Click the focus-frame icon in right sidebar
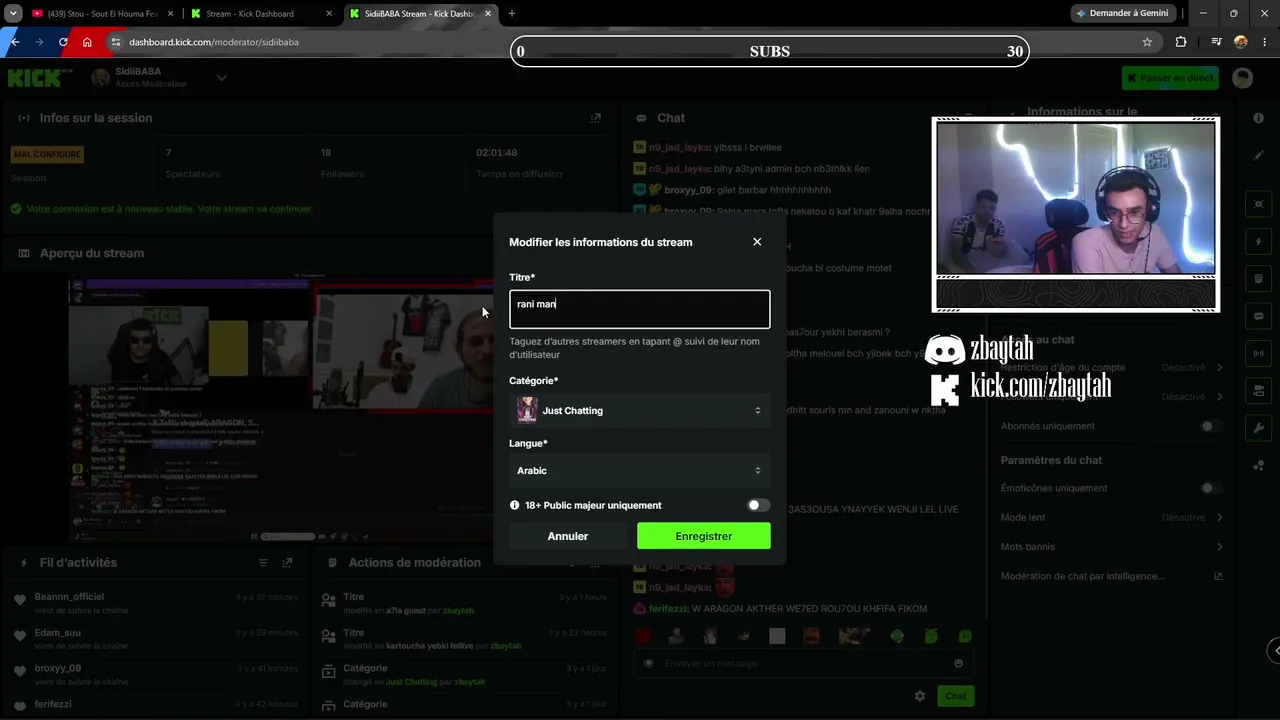 (x=1258, y=204)
